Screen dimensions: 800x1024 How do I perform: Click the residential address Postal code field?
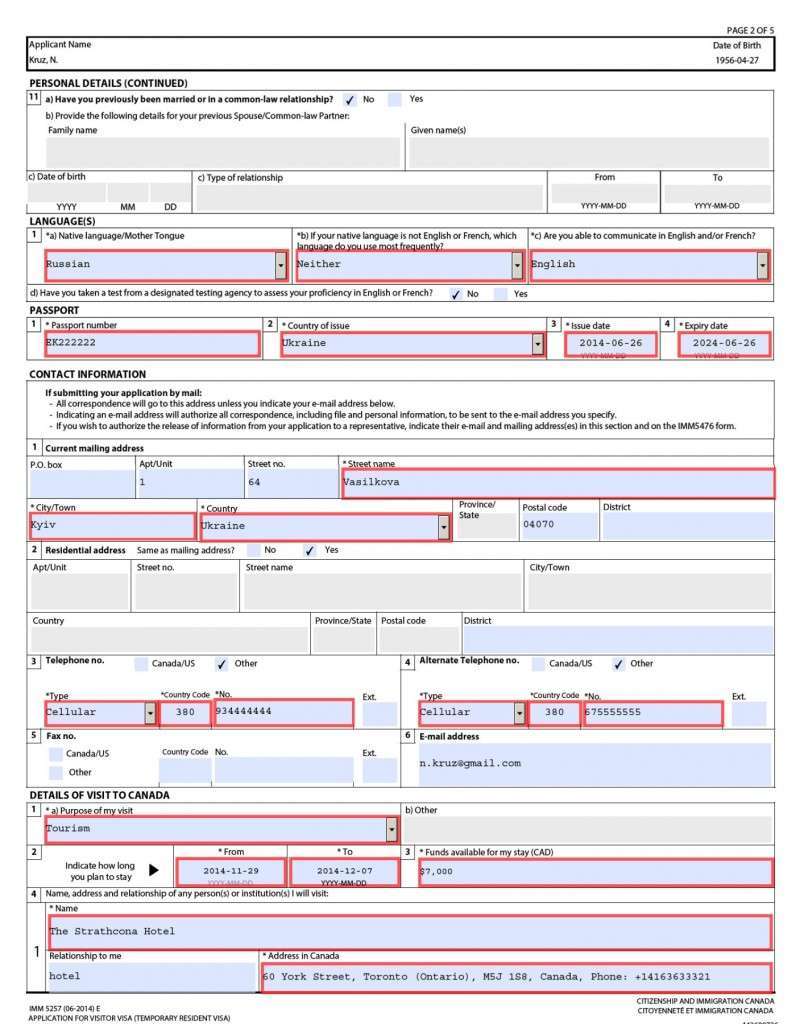tap(419, 641)
